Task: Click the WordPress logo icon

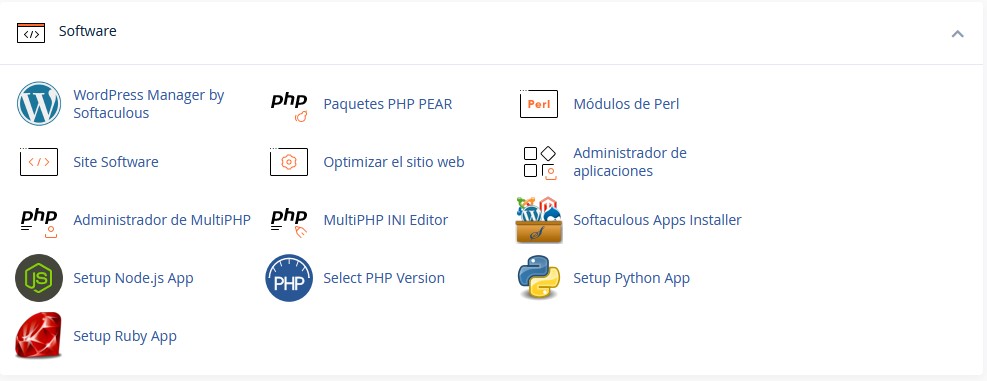Action: click(39, 104)
